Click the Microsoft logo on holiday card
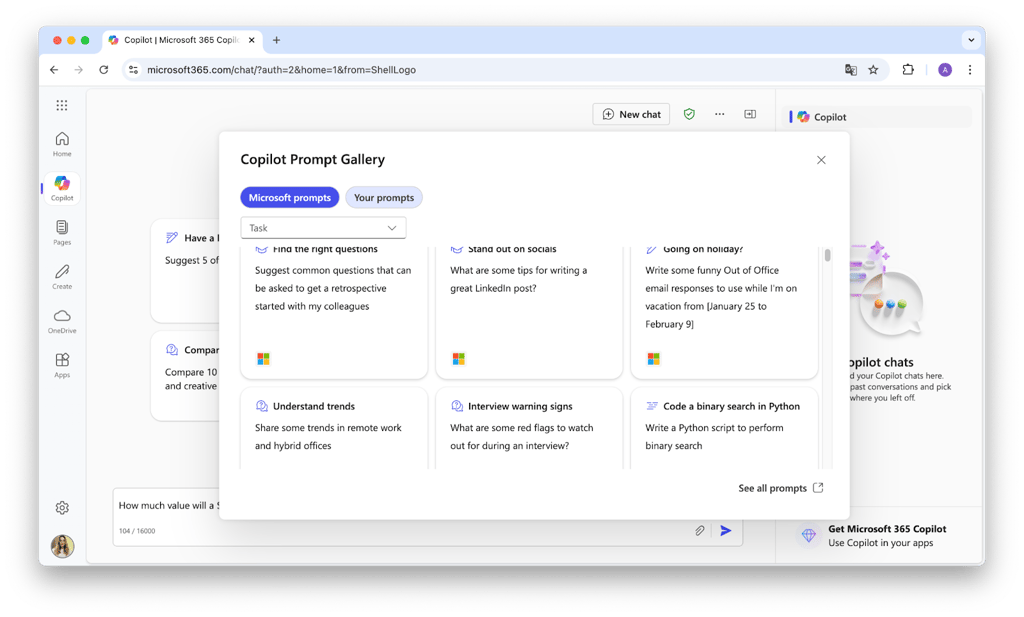 [654, 358]
